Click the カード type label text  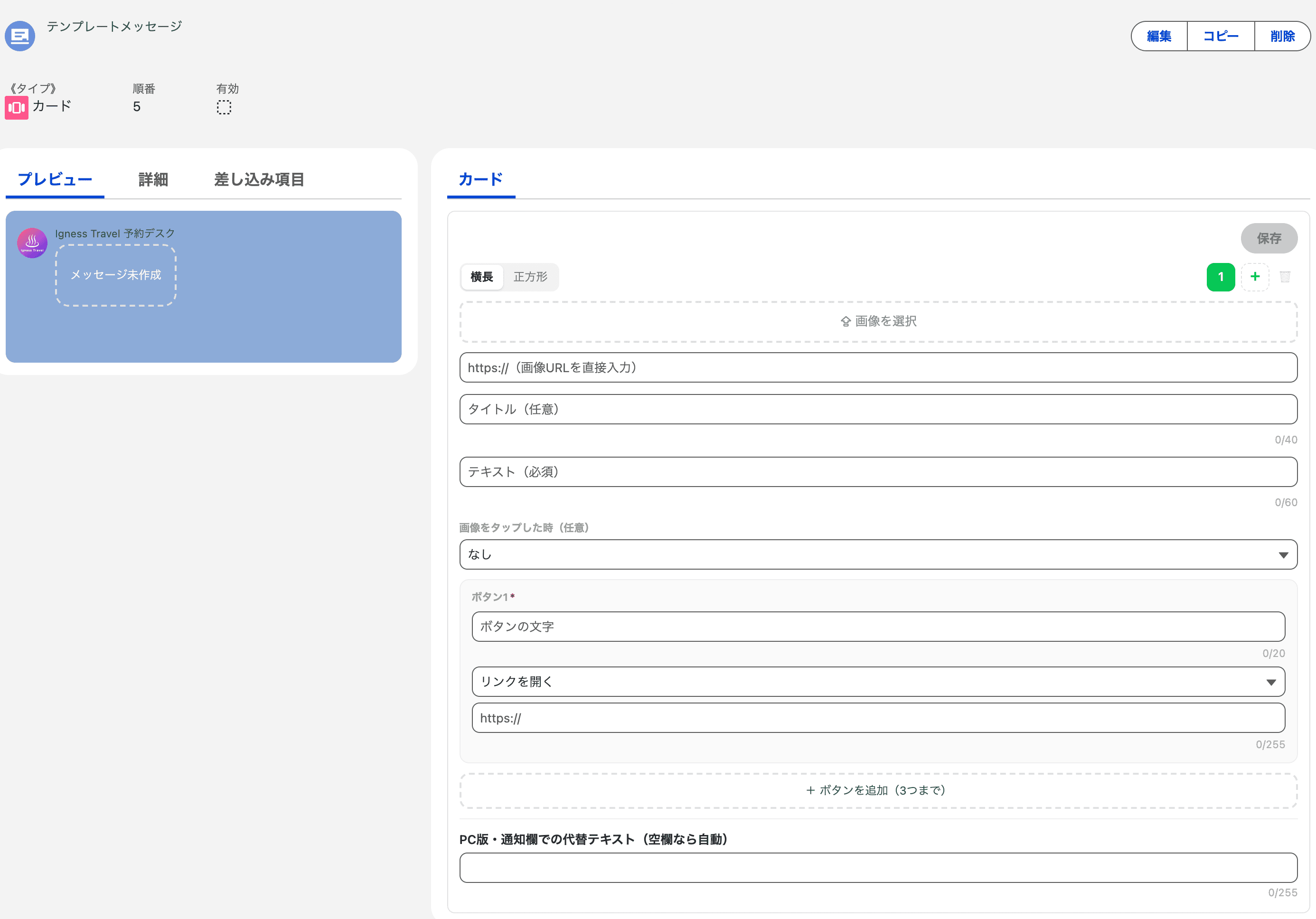[52, 106]
